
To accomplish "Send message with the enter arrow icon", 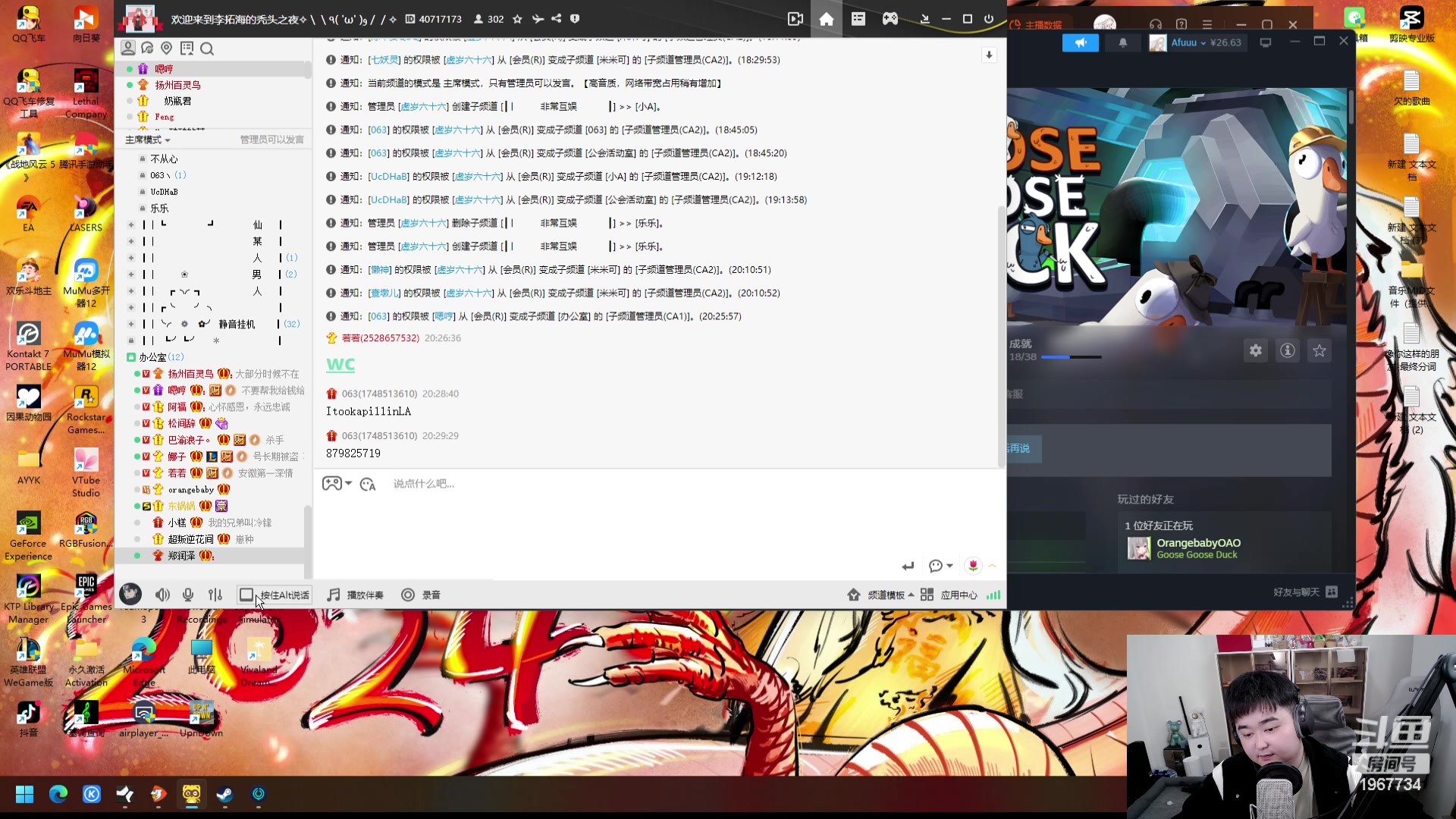I will click(908, 566).
